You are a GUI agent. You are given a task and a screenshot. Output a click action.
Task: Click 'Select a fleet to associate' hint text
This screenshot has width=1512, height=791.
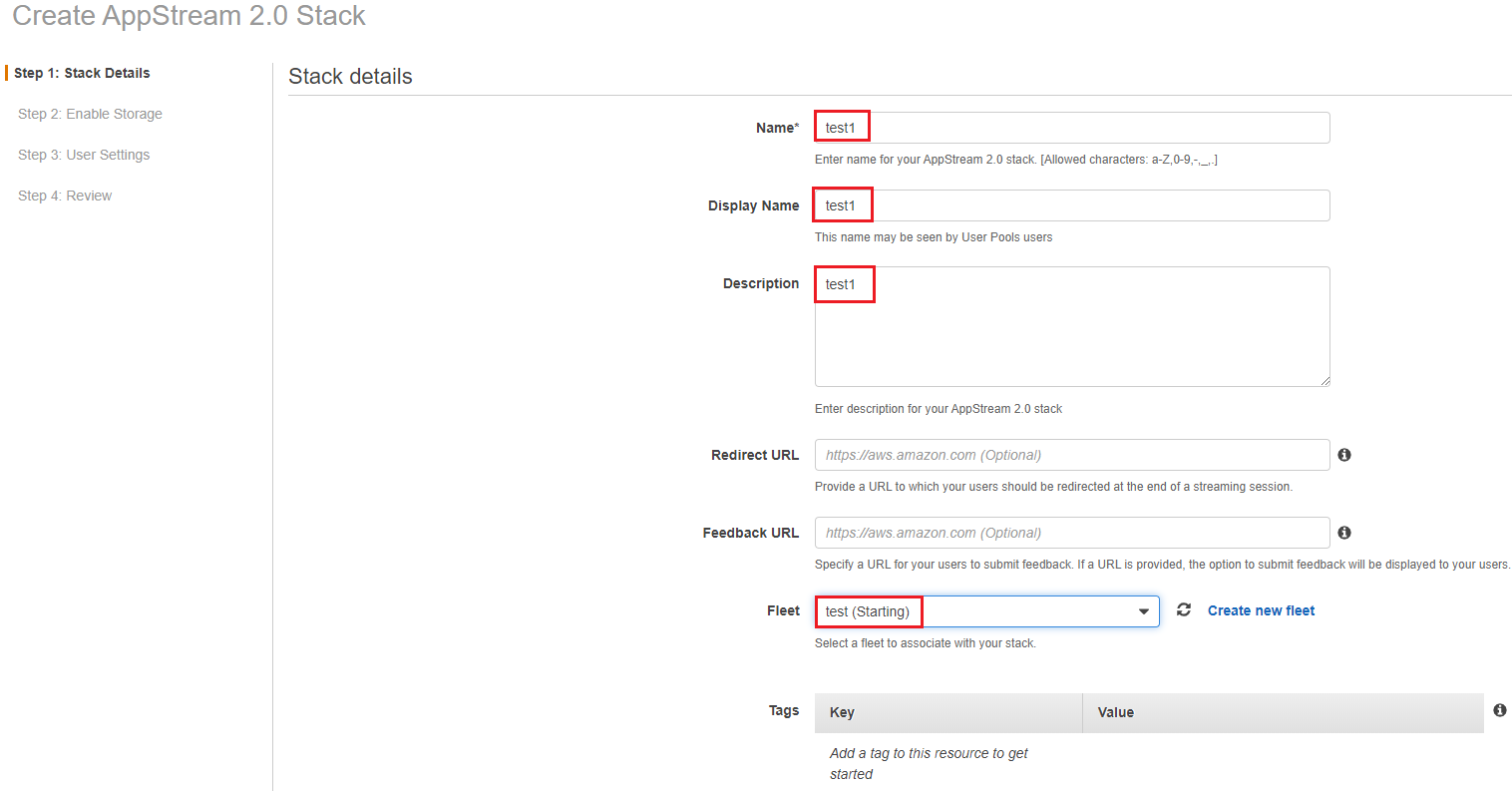(926, 643)
